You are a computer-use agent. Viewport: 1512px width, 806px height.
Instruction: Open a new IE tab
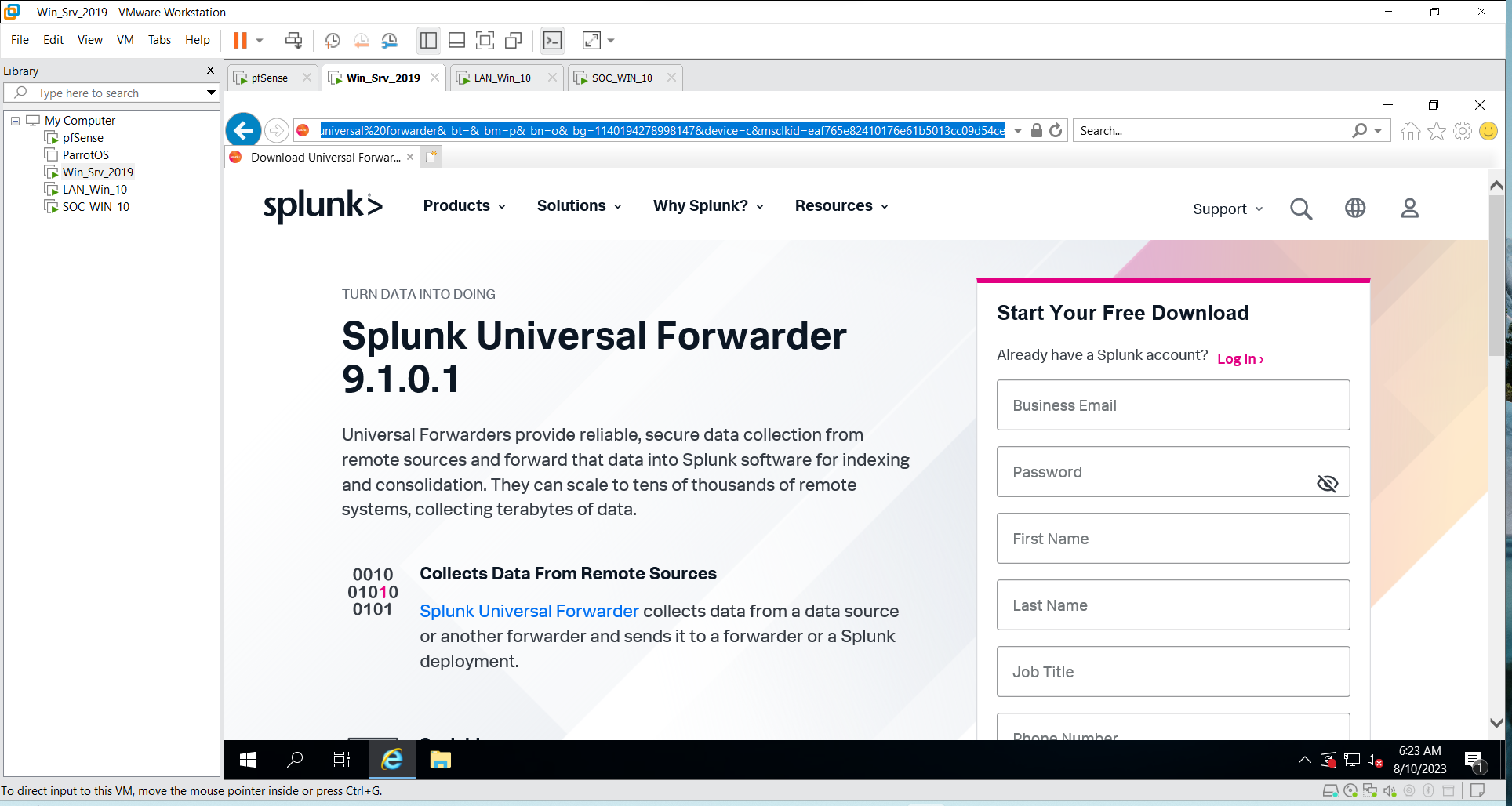pyautogui.click(x=431, y=157)
